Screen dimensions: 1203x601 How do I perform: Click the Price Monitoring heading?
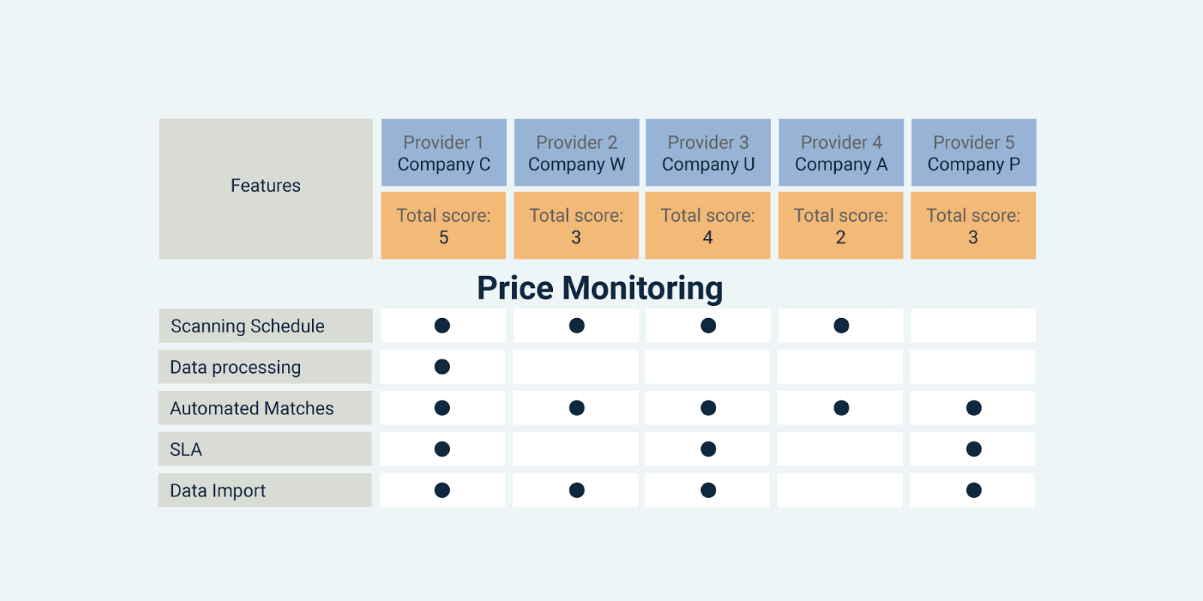pyautogui.click(x=600, y=288)
